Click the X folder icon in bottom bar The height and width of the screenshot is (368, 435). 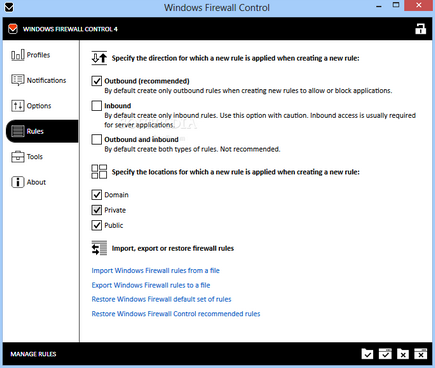(403, 354)
